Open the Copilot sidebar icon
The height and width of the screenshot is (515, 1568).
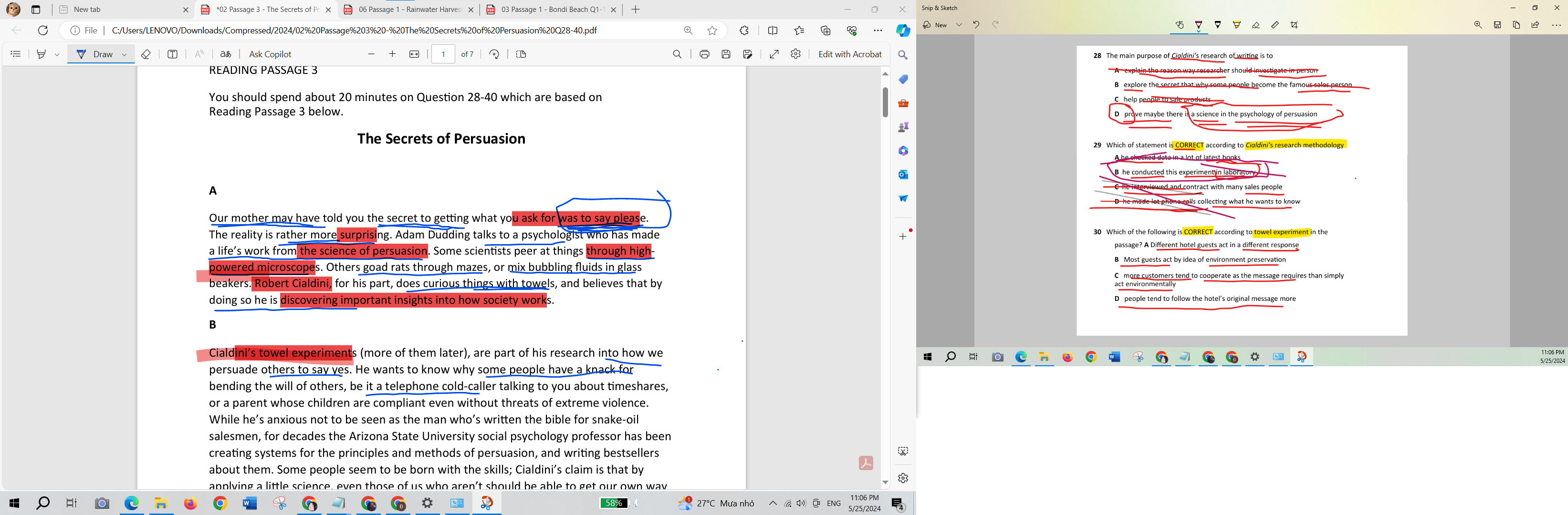pos(903,31)
